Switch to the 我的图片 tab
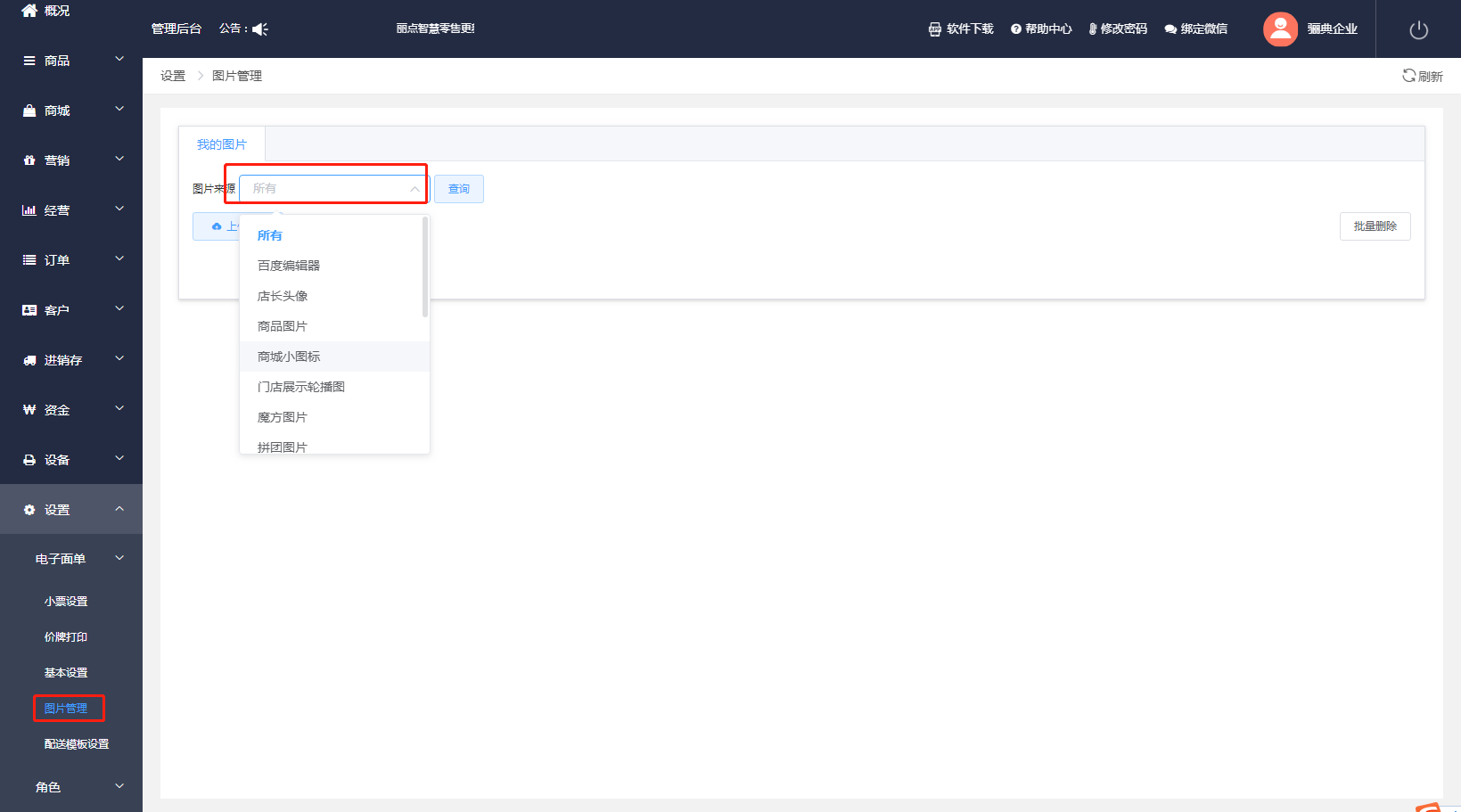 (222, 144)
